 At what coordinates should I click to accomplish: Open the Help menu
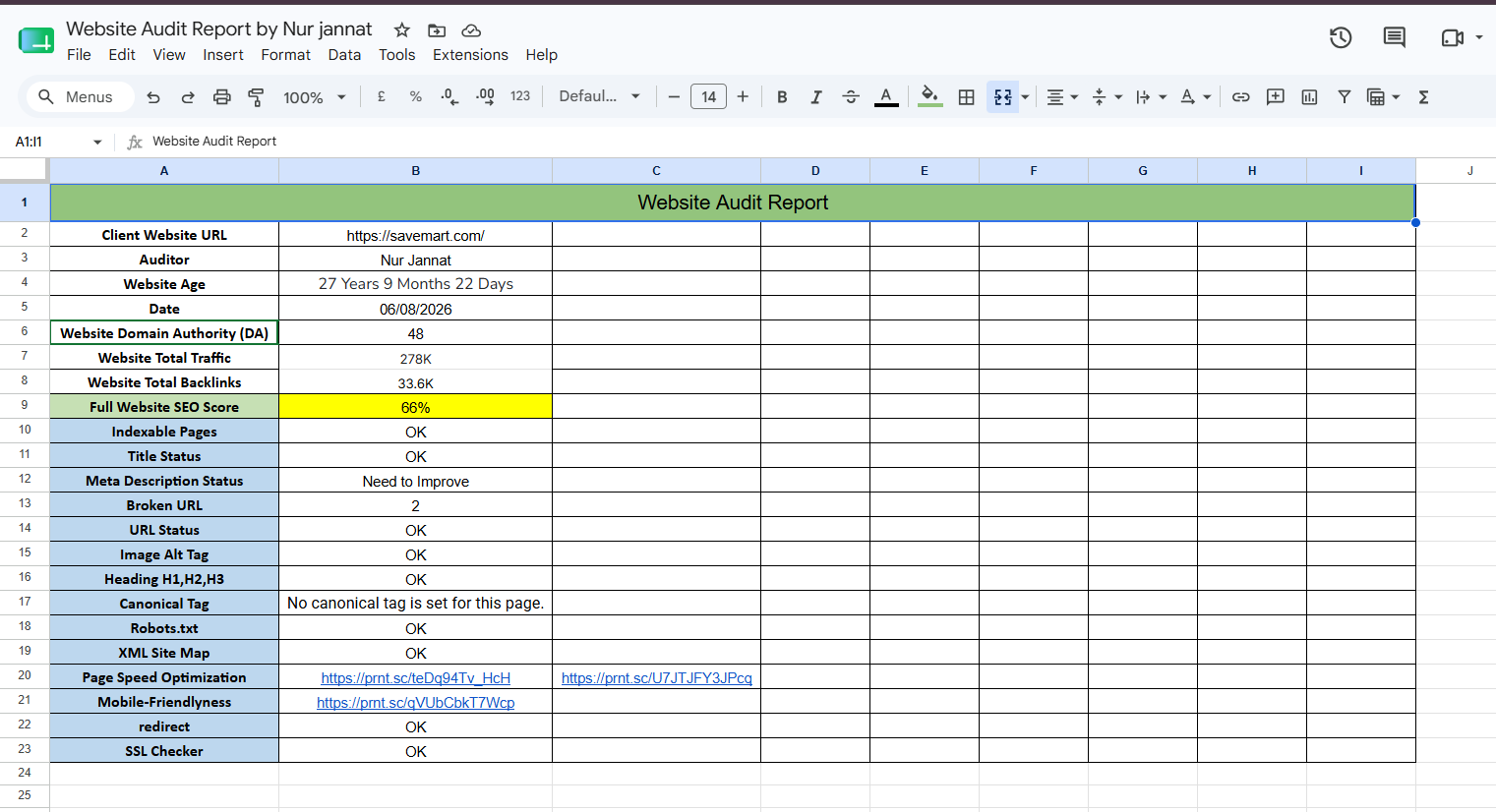[x=541, y=55]
